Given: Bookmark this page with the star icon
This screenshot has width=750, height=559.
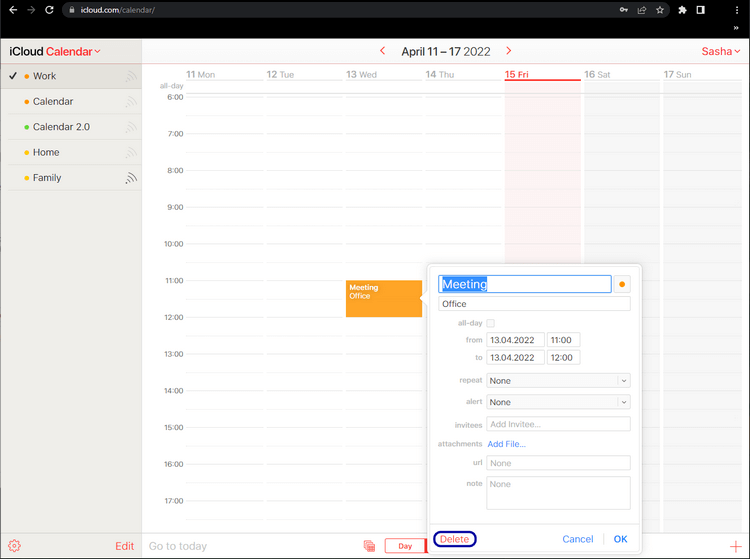Looking at the screenshot, I should point(660,10).
